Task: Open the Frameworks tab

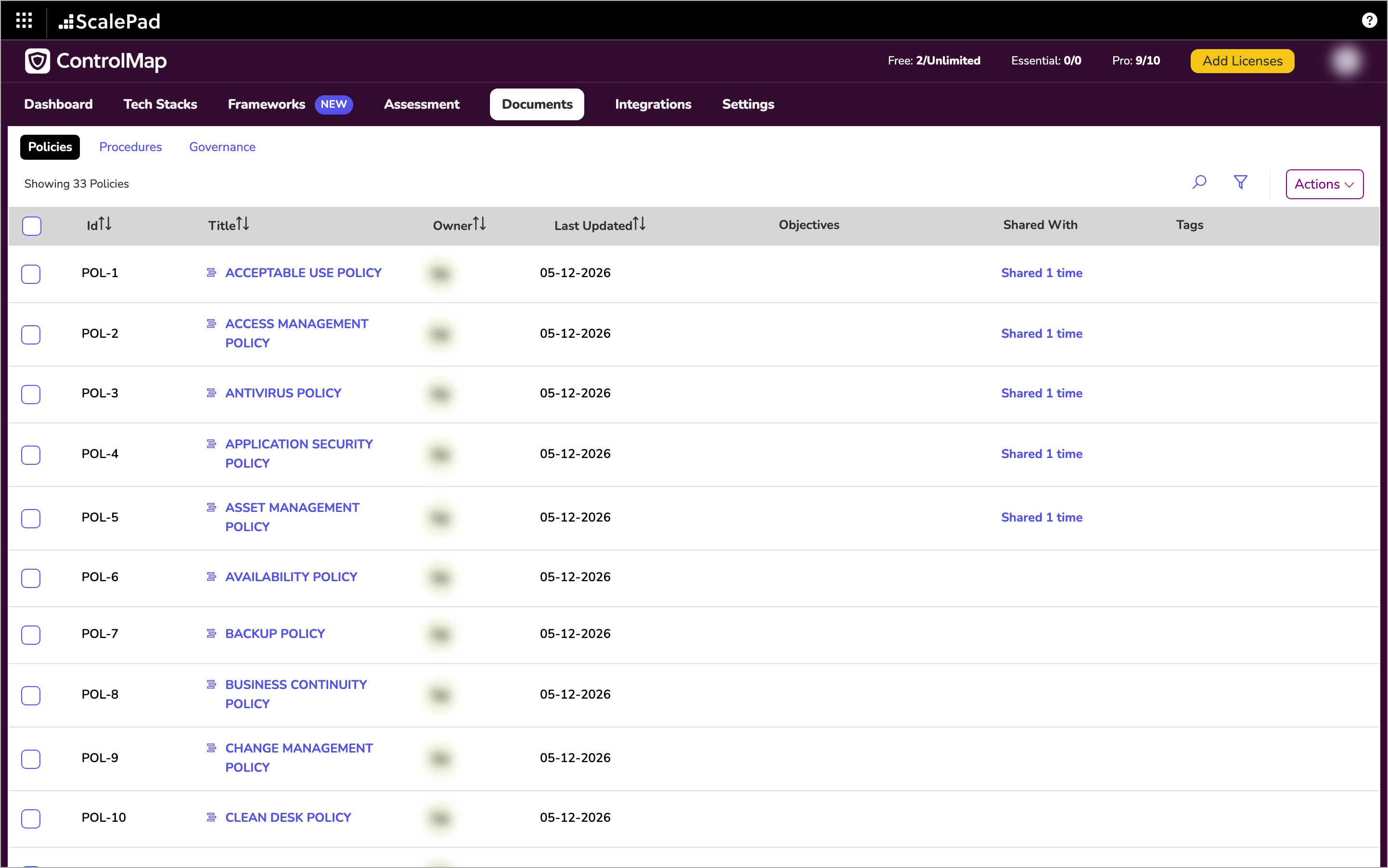Action: (267, 104)
